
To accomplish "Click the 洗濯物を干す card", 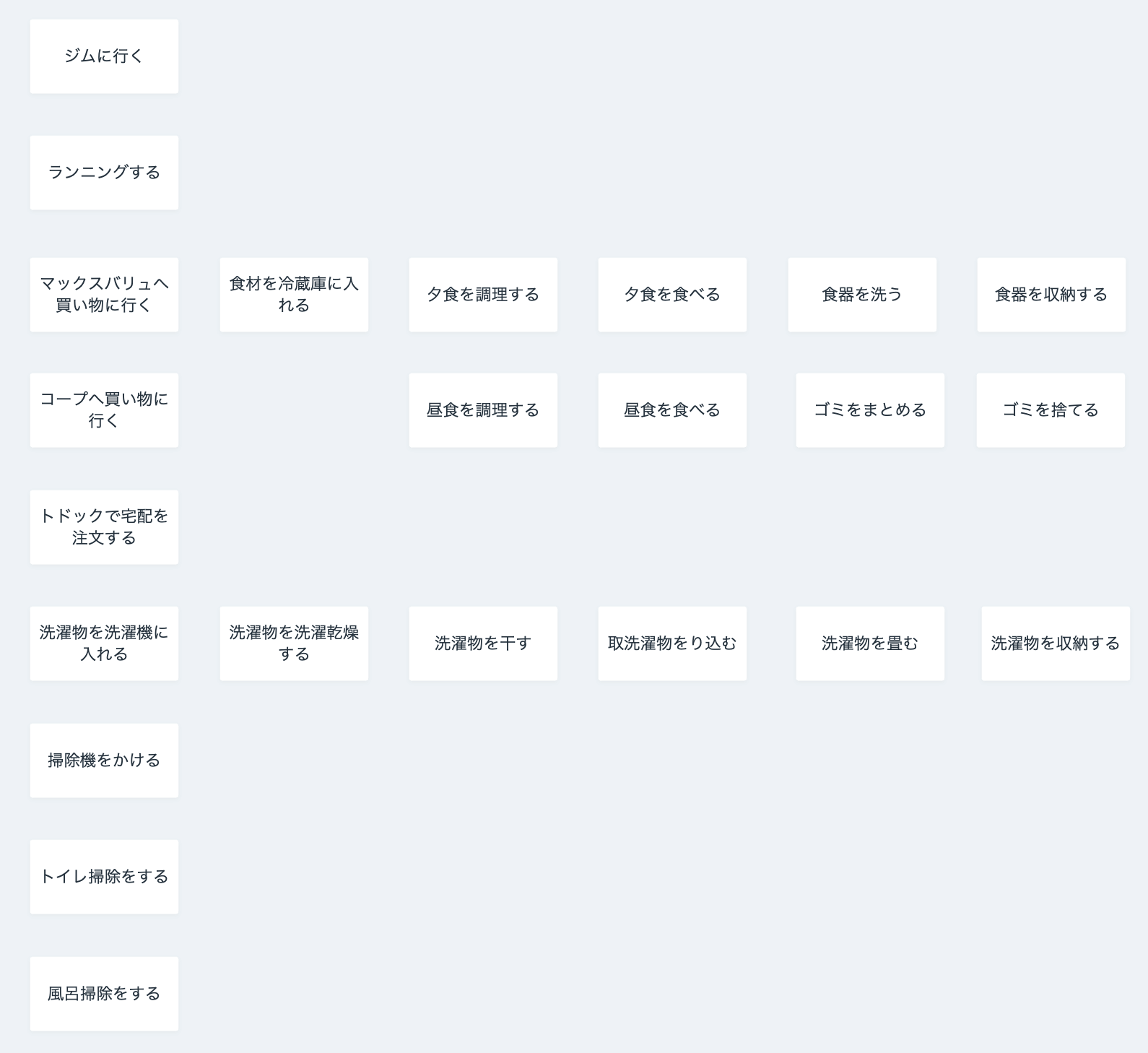I will coord(483,643).
